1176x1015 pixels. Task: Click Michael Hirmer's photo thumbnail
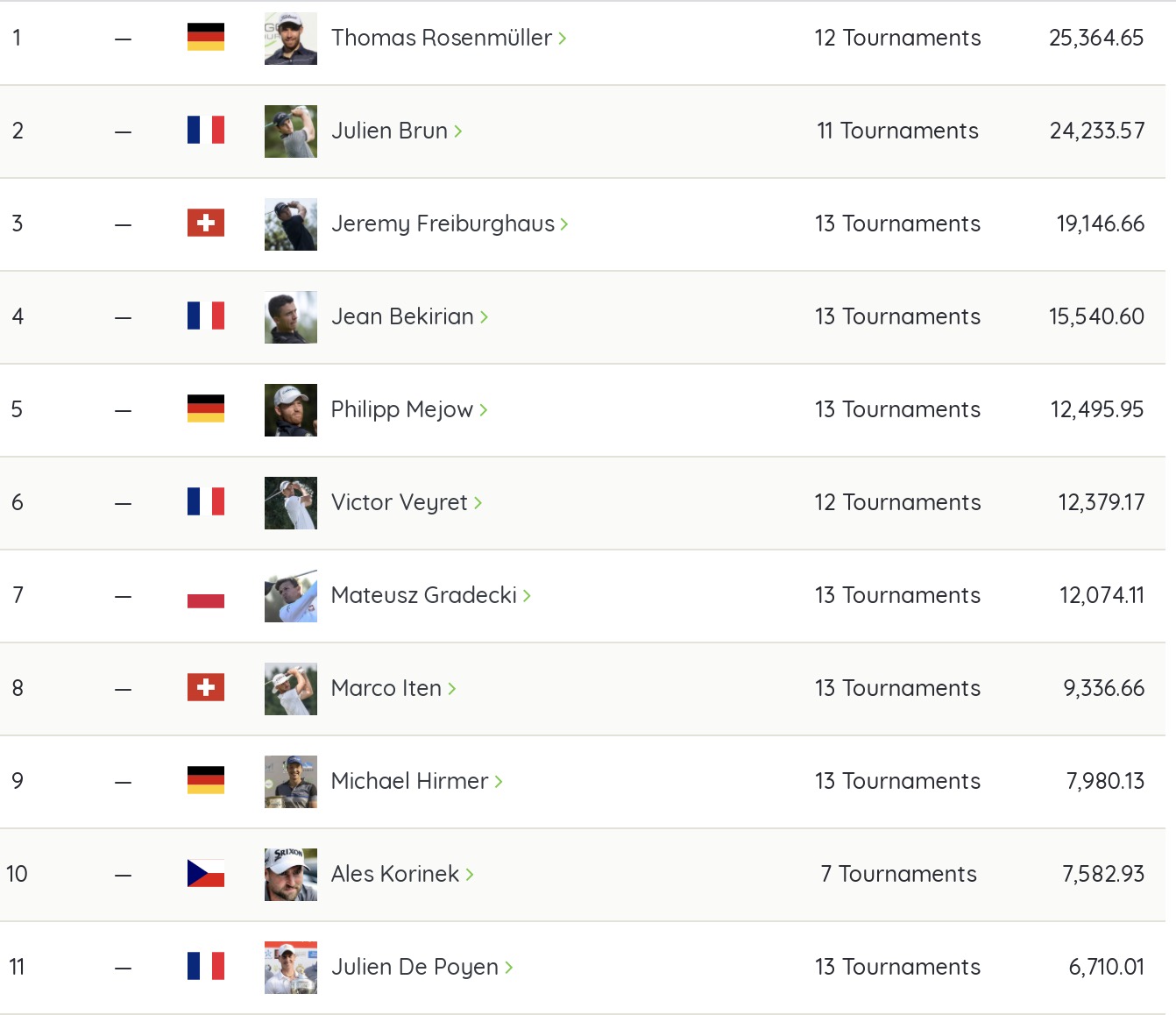[291, 782]
